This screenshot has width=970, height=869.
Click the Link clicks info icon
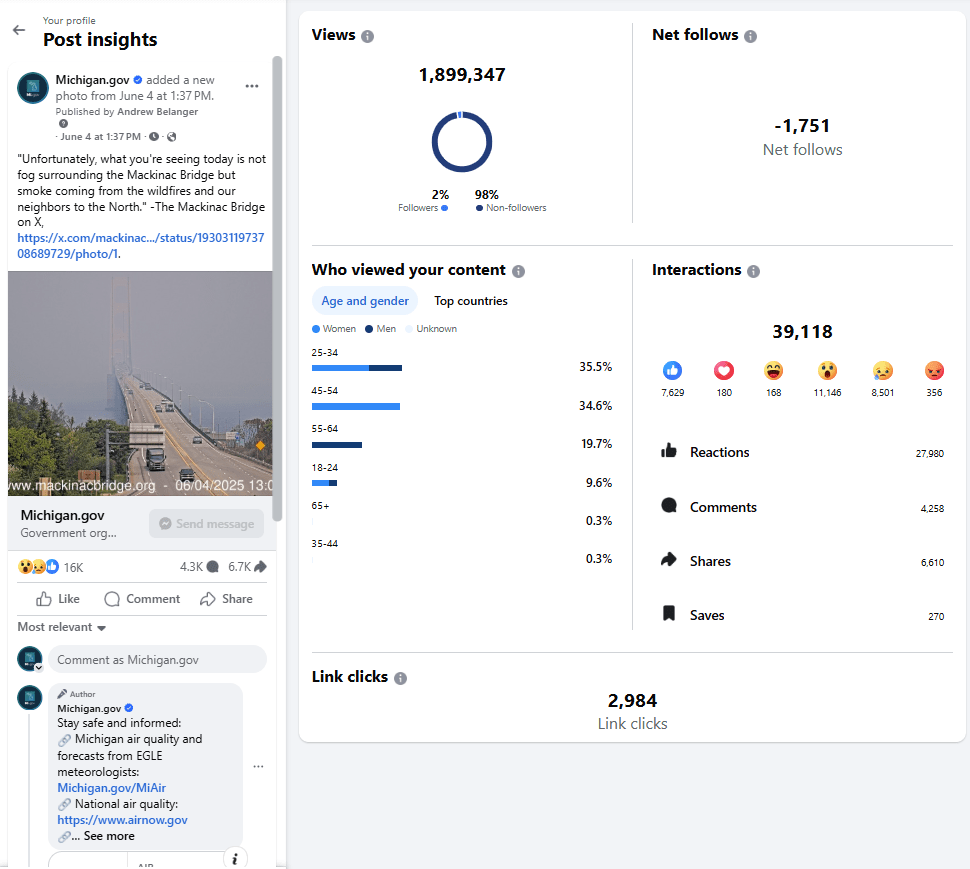tap(401, 677)
